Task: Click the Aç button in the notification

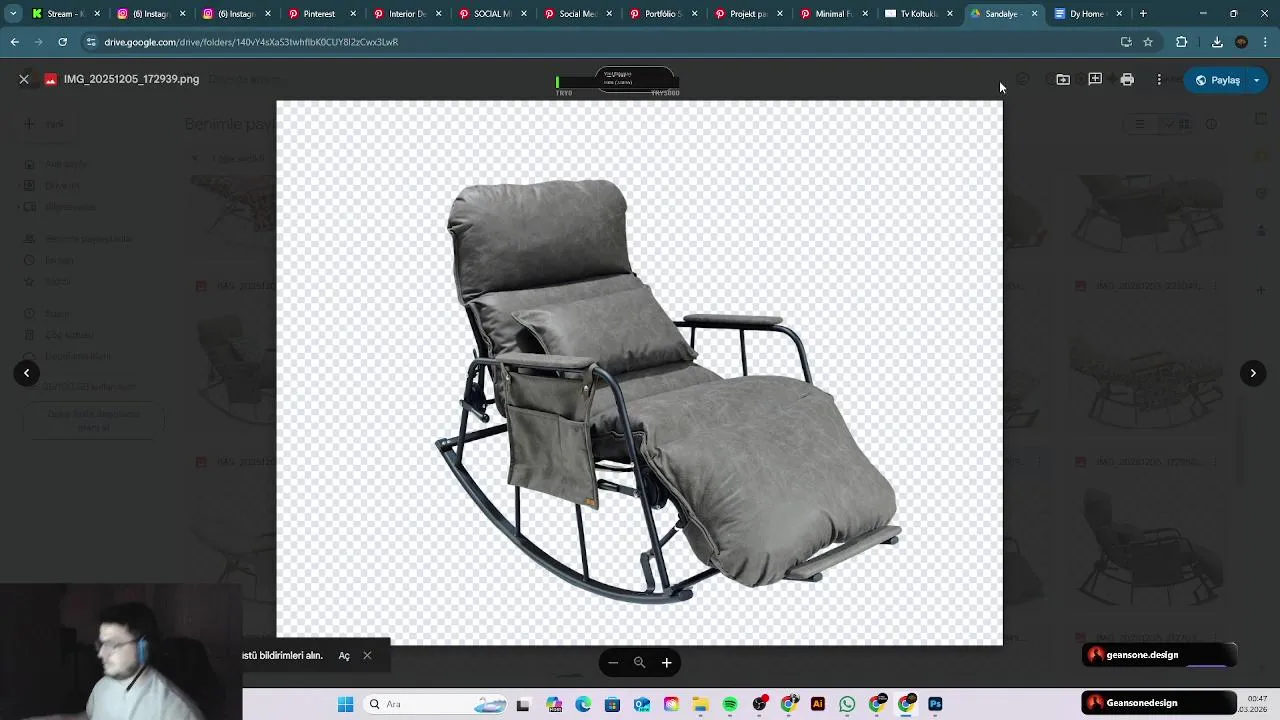Action: 344,656
